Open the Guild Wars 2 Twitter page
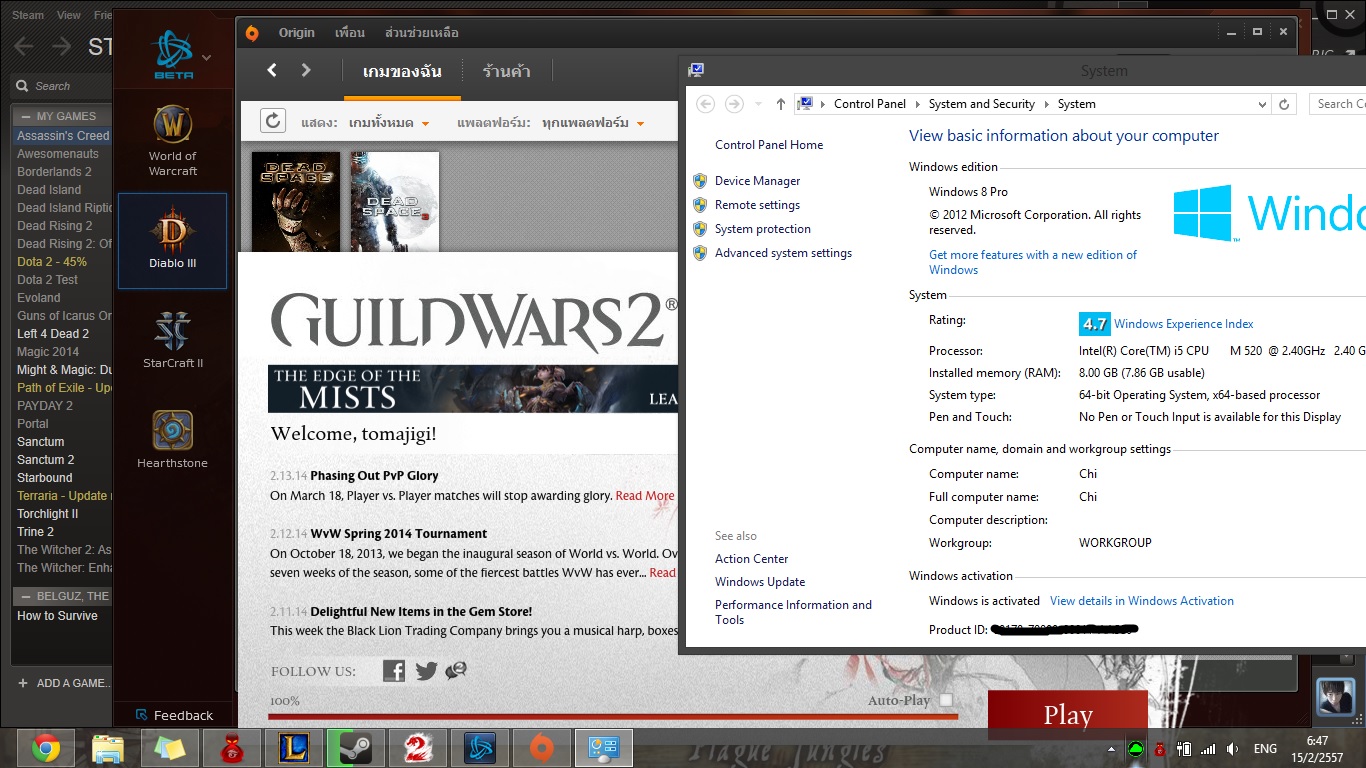This screenshot has width=1366, height=768. point(426,671)
